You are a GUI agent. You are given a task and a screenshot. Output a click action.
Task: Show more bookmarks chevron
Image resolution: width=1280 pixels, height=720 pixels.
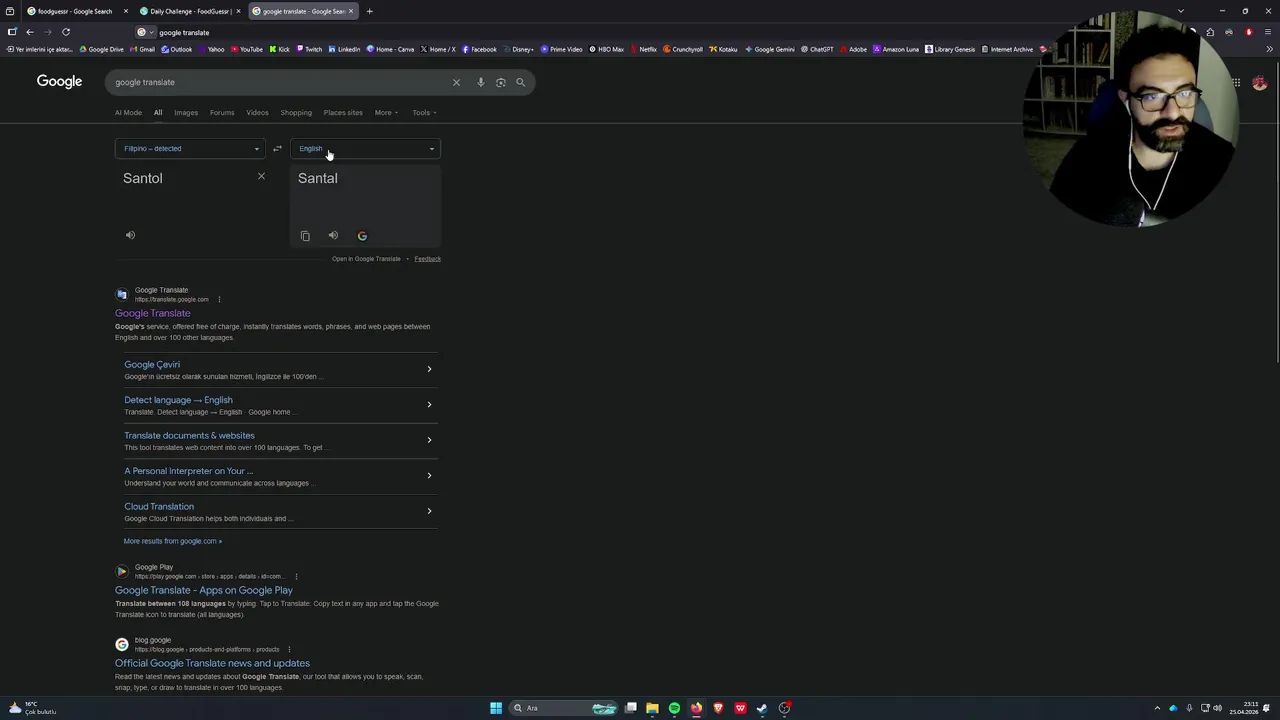(x=1269, y=49)
